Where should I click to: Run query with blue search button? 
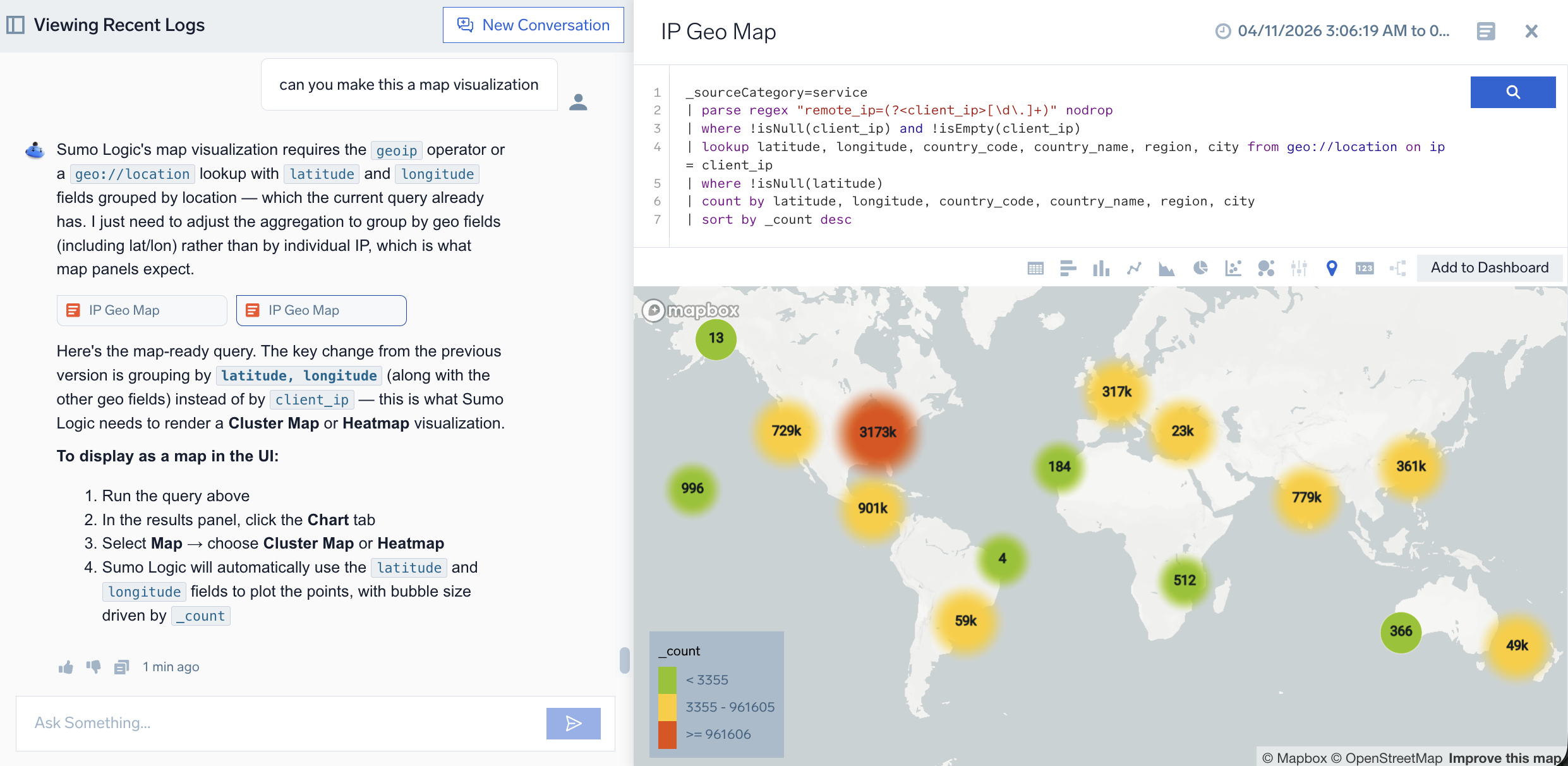(x=1513, y=92)
